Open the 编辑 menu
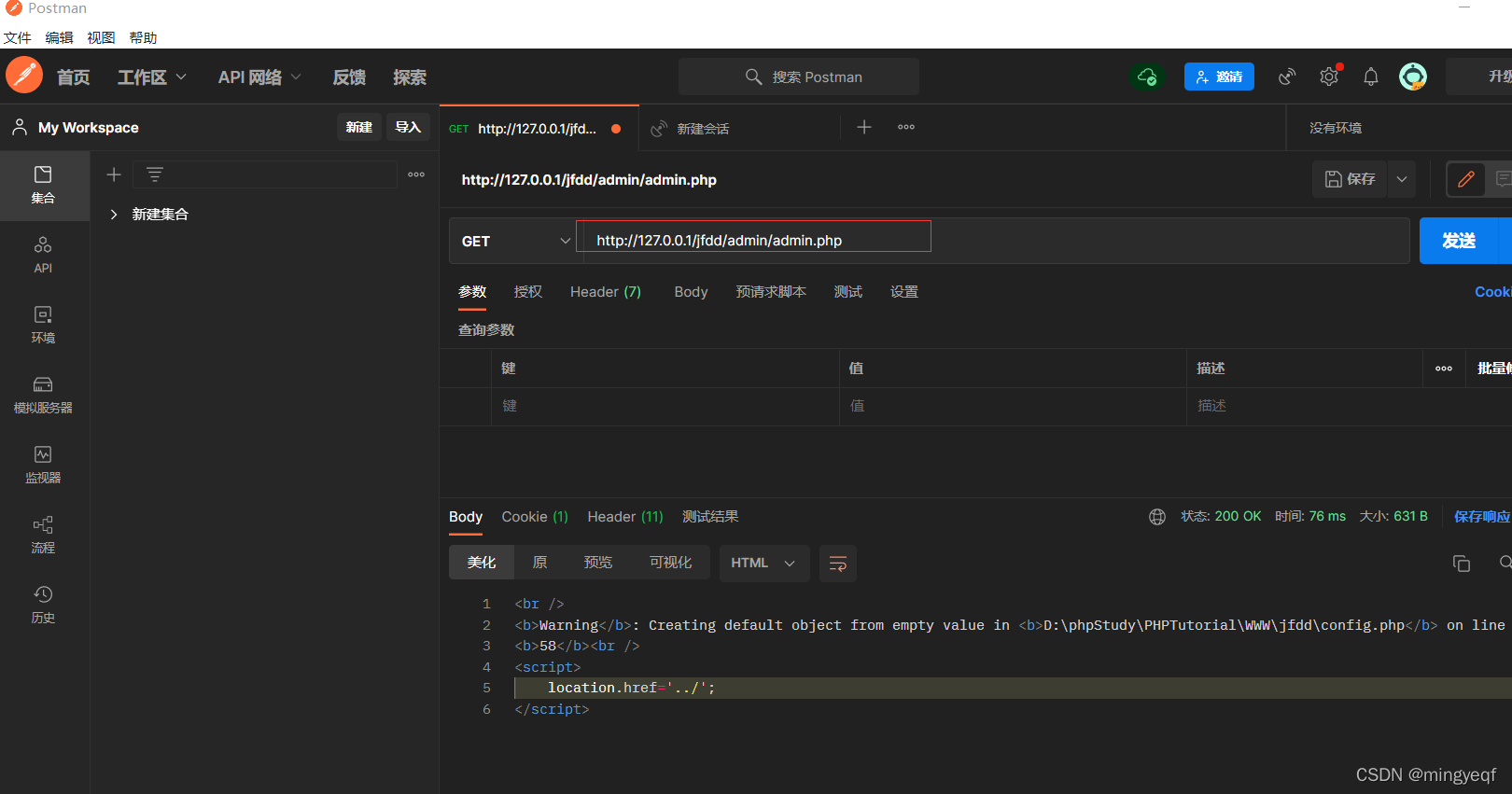The height and width of the screenshot is (794, 1512). [x=59, y=37]
